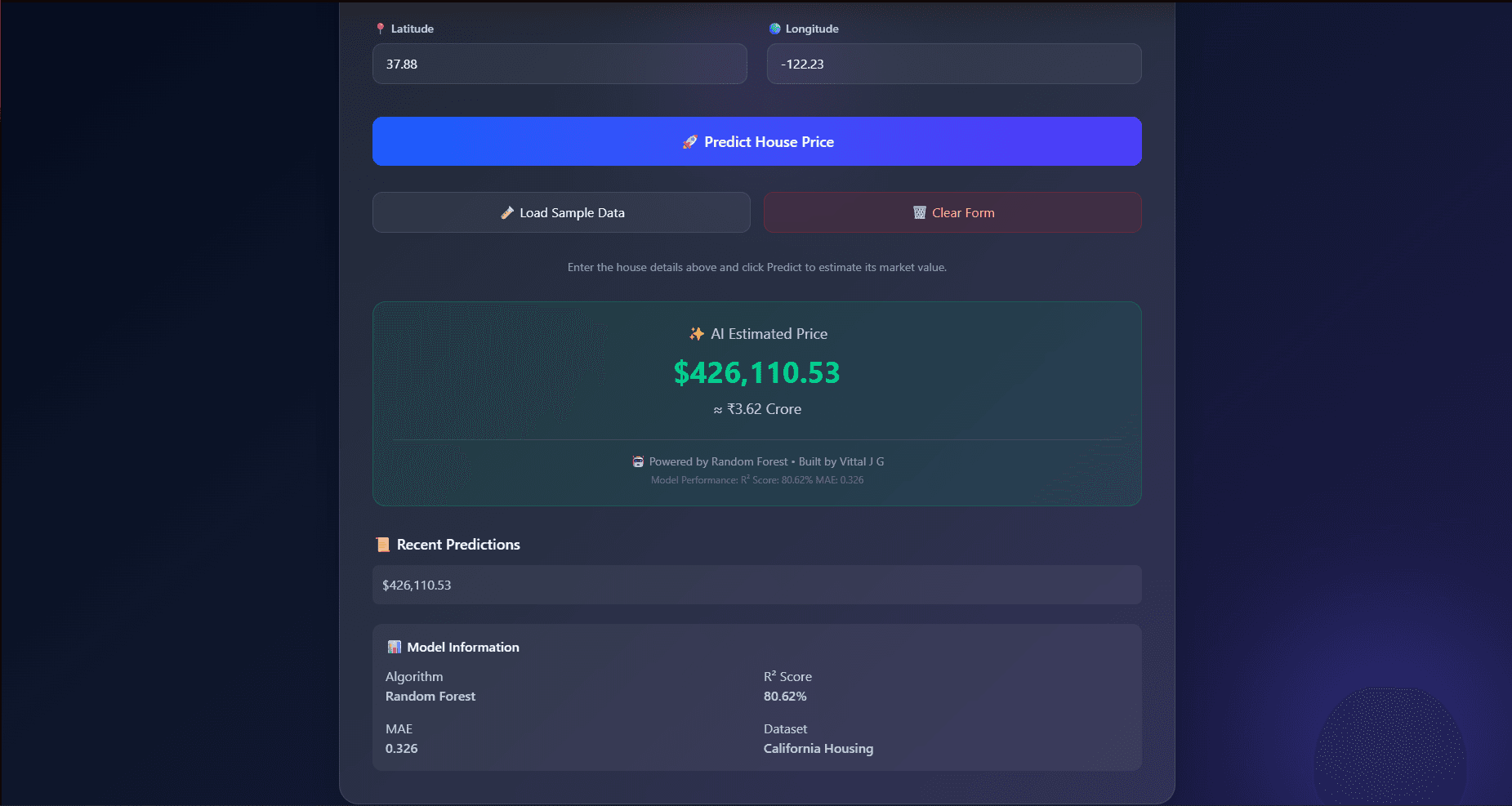This screenshot has height=806, width=1512.
Task: Click the Powered by Random Forest credit text
Action: [766, 462]
